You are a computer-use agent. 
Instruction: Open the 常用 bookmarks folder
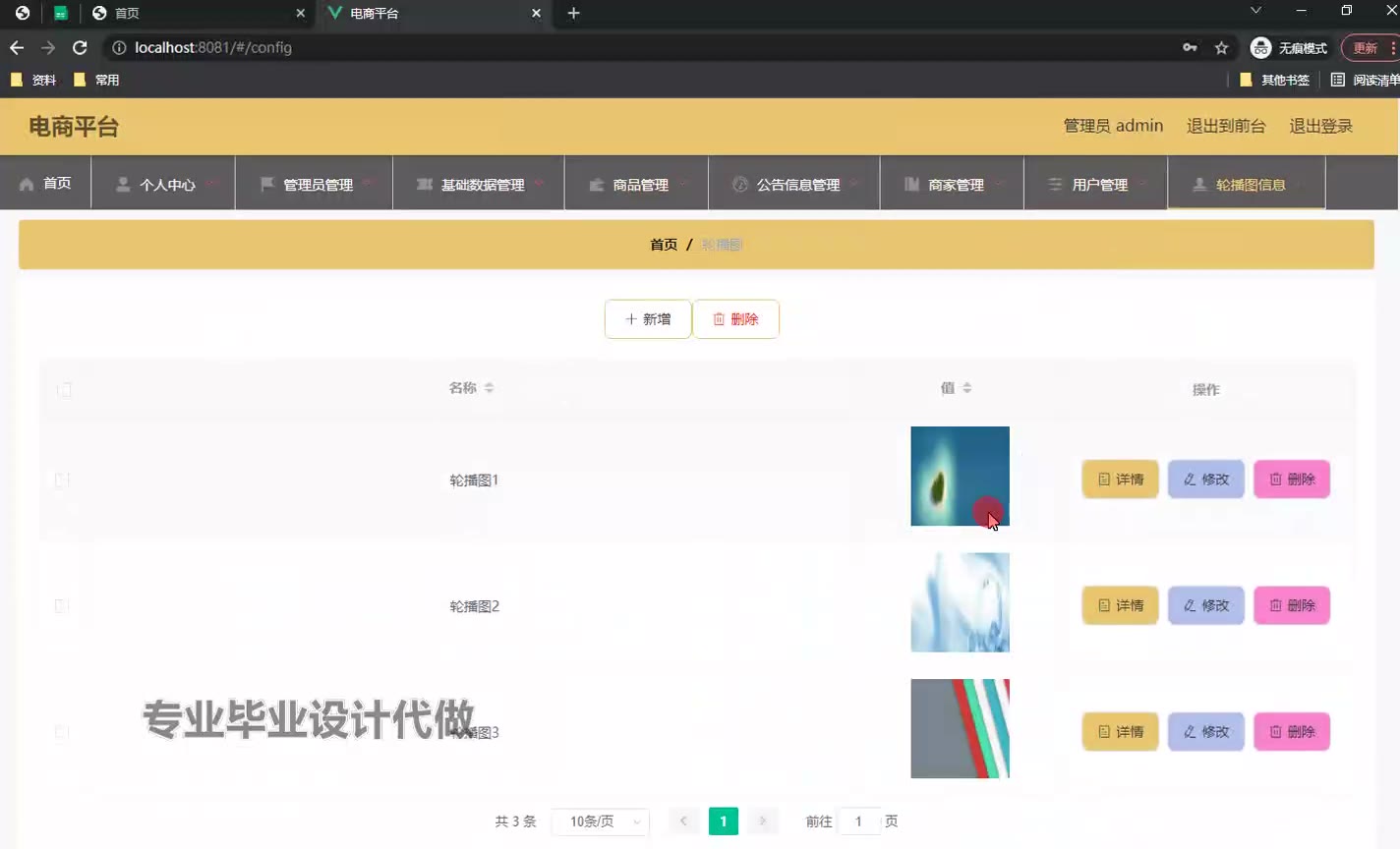coord(96,80)
